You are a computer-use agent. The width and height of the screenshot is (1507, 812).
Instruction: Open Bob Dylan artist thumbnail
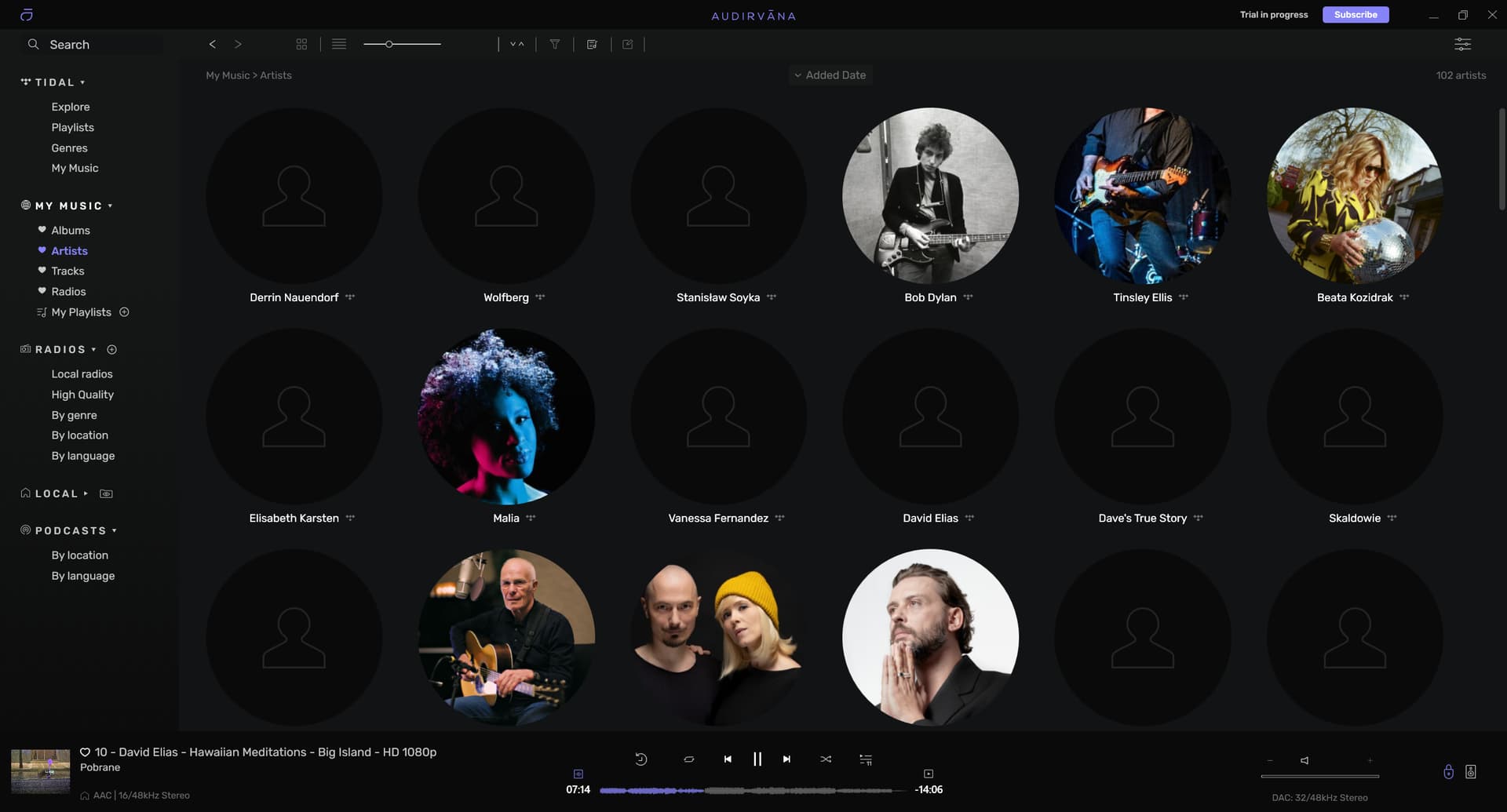point(930,195)
